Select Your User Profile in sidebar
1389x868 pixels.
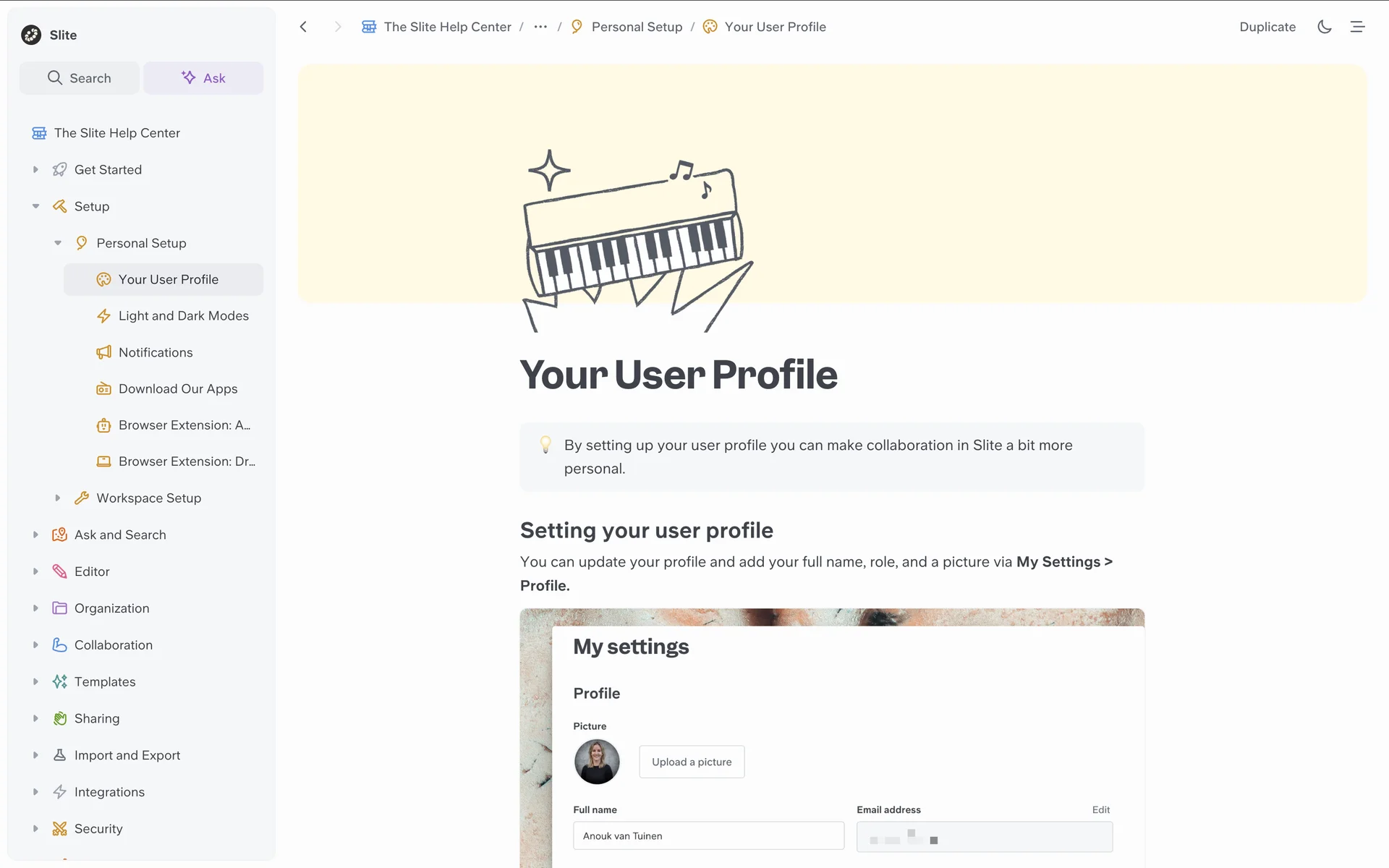tap(168, 279)
